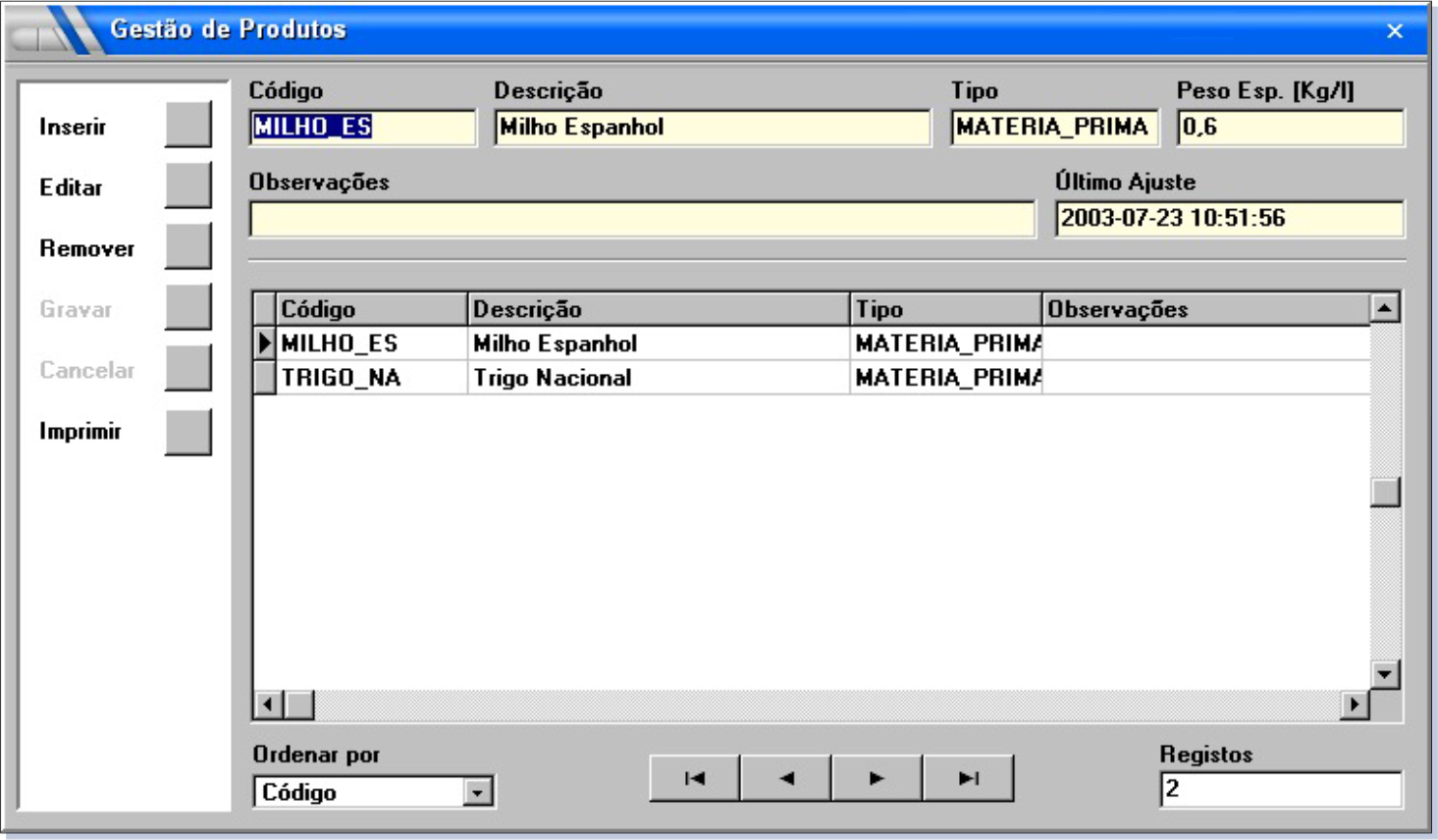
Task: Click inside the Observações text field
Action: (x=642, y=219)
